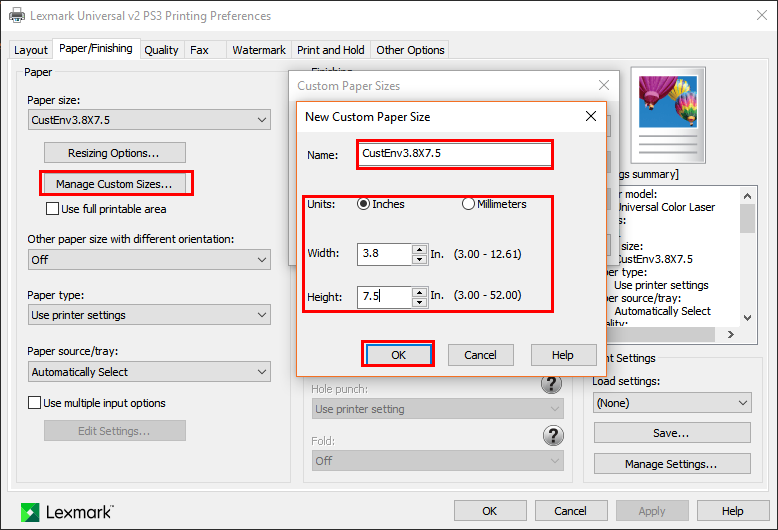778x530 pixels.
Task: Click the Resizing Options button
Action: coord(115,153)
